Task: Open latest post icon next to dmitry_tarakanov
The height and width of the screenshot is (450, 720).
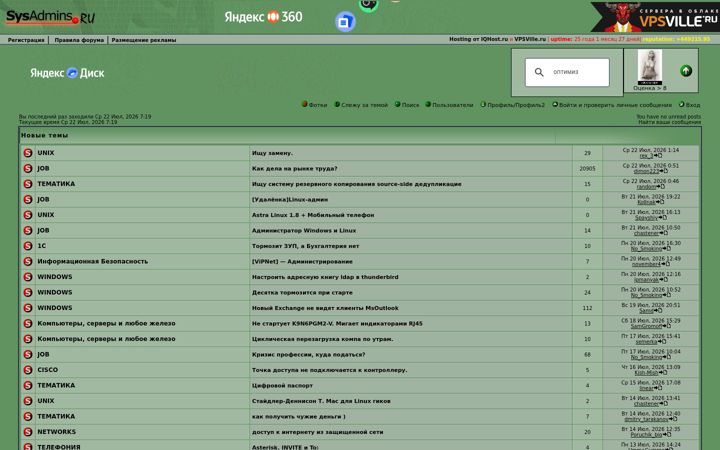Action: pos(673,419)
